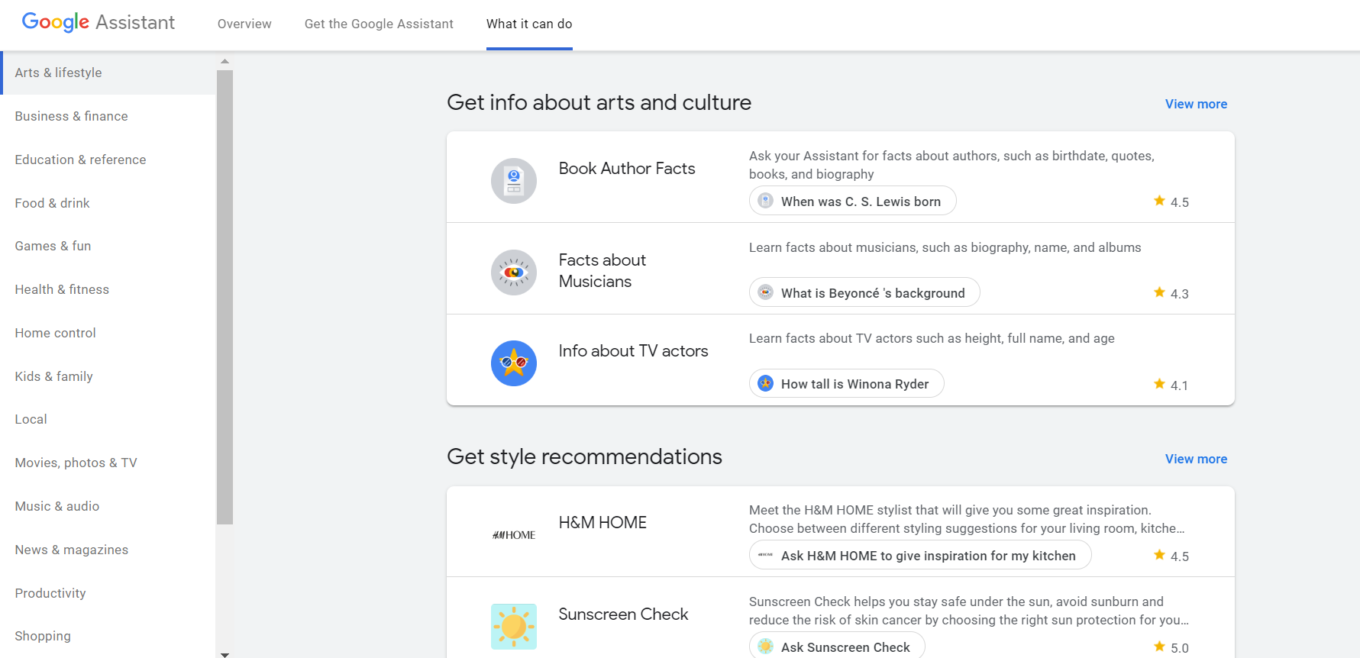
Task: Click the sidebar up scroll arrow
Action: tap(224, 62)
